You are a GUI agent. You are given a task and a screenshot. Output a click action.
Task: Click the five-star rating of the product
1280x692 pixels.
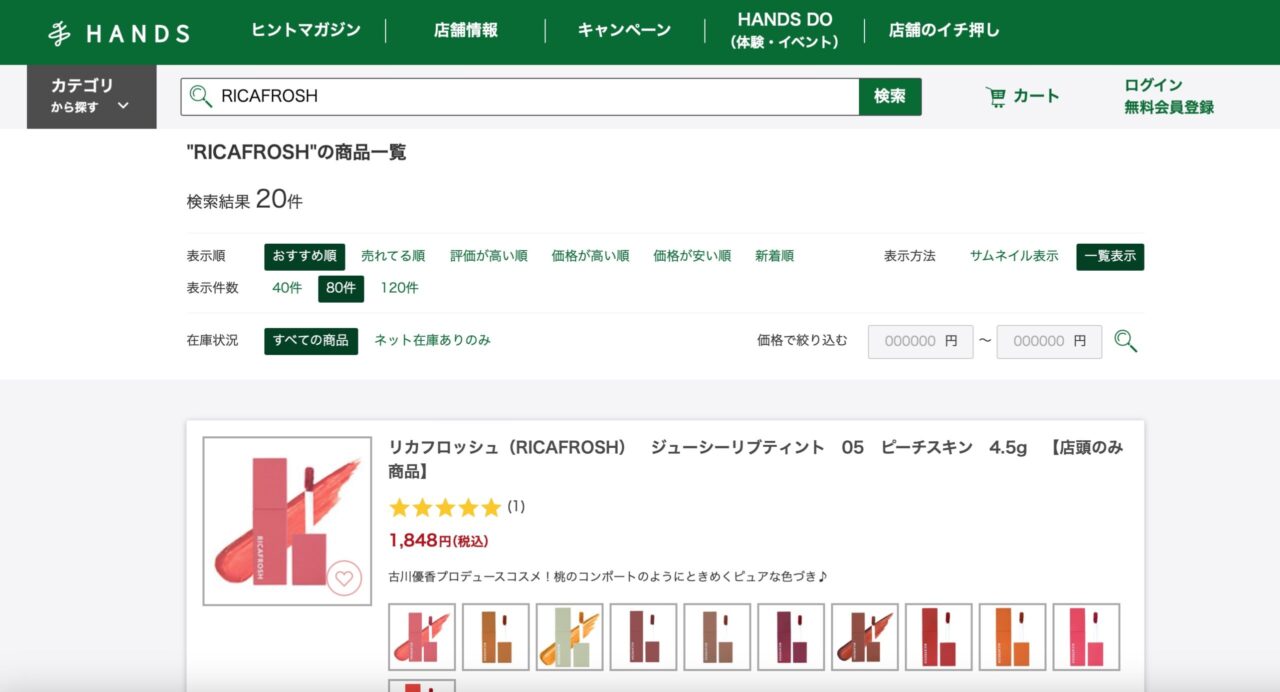point(445,507)
